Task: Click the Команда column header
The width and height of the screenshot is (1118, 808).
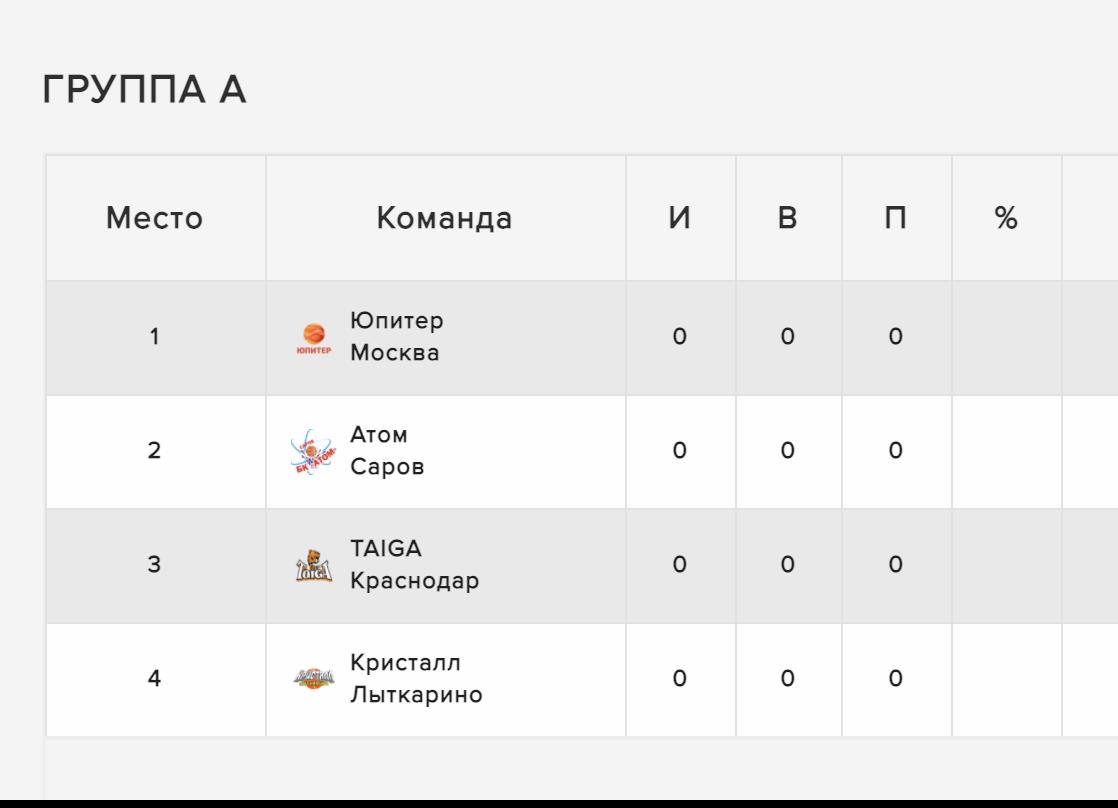Action: [x=444, y=218]
